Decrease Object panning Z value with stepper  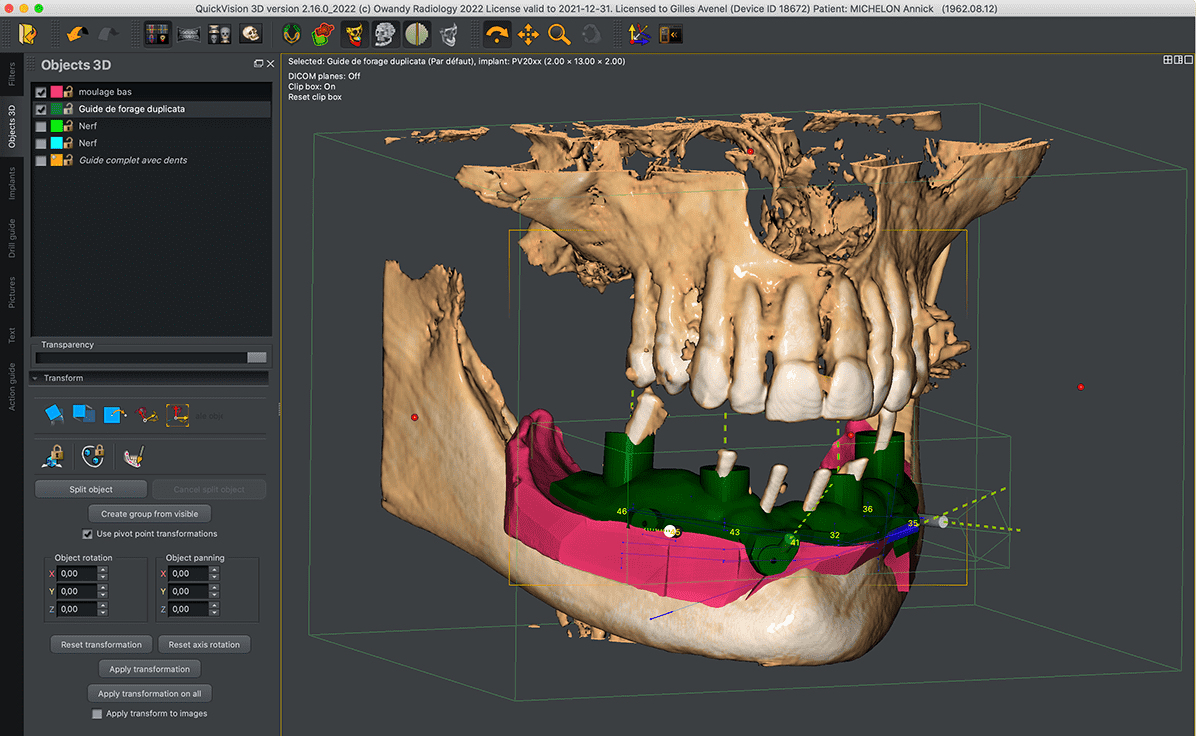click(x=215, y=613)
